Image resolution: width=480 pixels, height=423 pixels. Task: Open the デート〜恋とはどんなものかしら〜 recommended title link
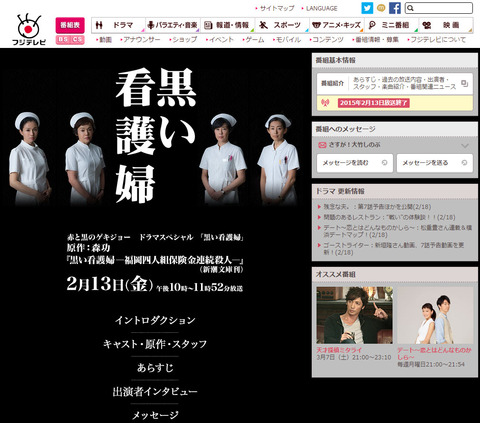coord(434,354)
